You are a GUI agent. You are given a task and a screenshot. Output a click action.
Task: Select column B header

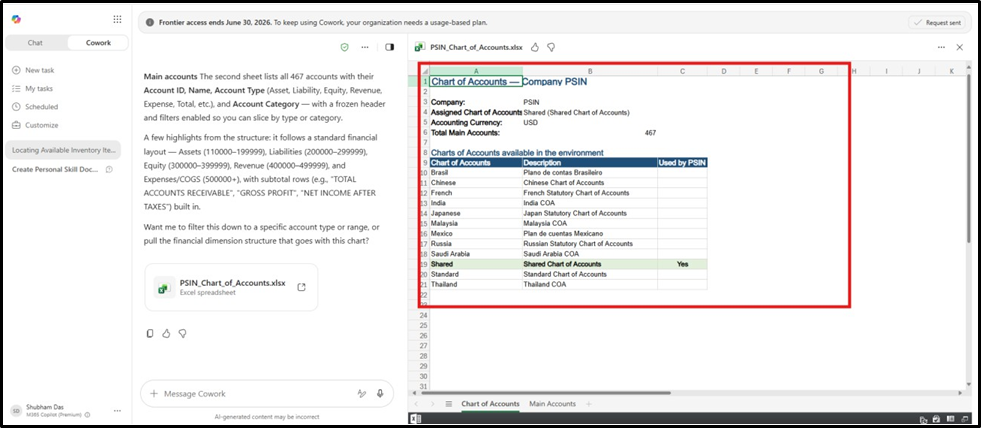590,71
